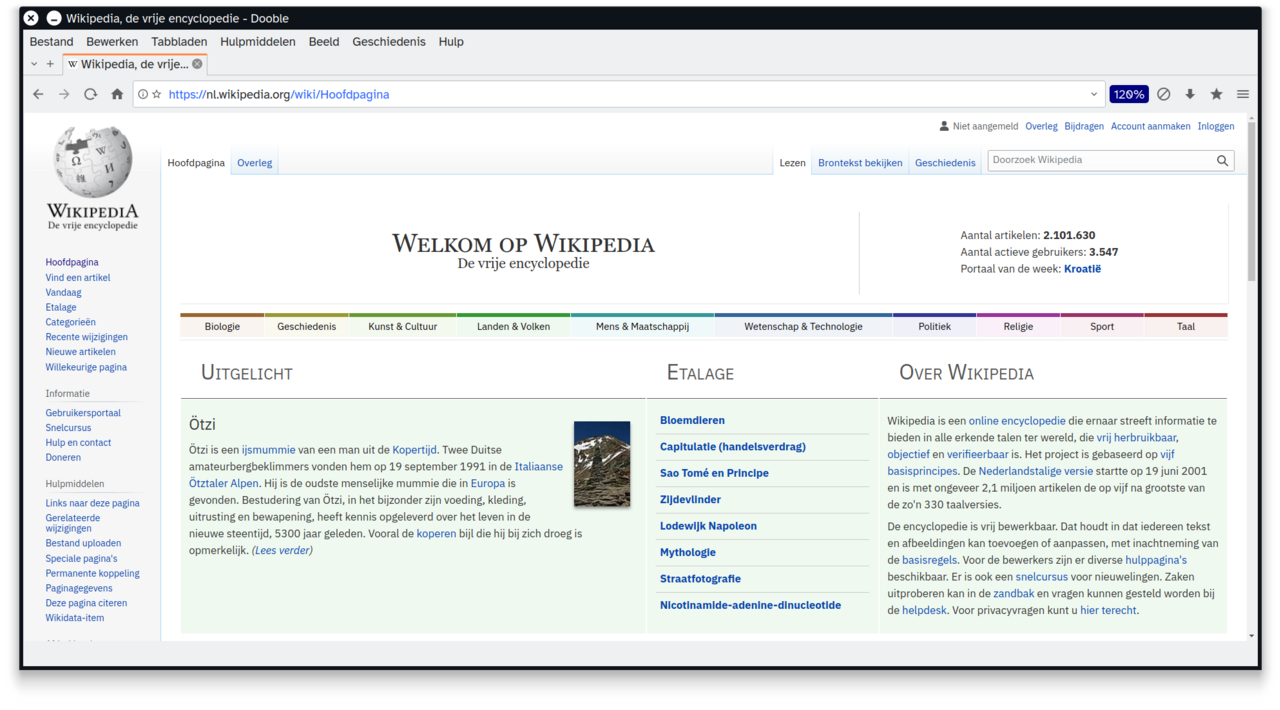
Task: Reload the current page
Action: coord(90,94)
